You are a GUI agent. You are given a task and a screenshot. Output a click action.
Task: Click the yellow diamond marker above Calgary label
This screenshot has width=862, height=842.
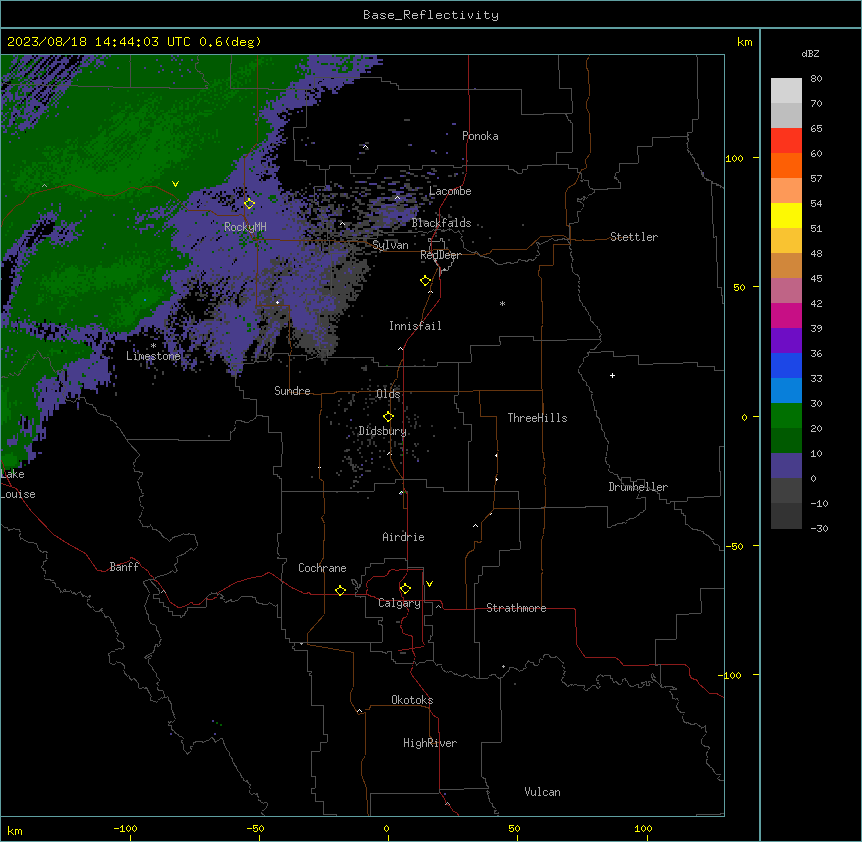[405, 589]
